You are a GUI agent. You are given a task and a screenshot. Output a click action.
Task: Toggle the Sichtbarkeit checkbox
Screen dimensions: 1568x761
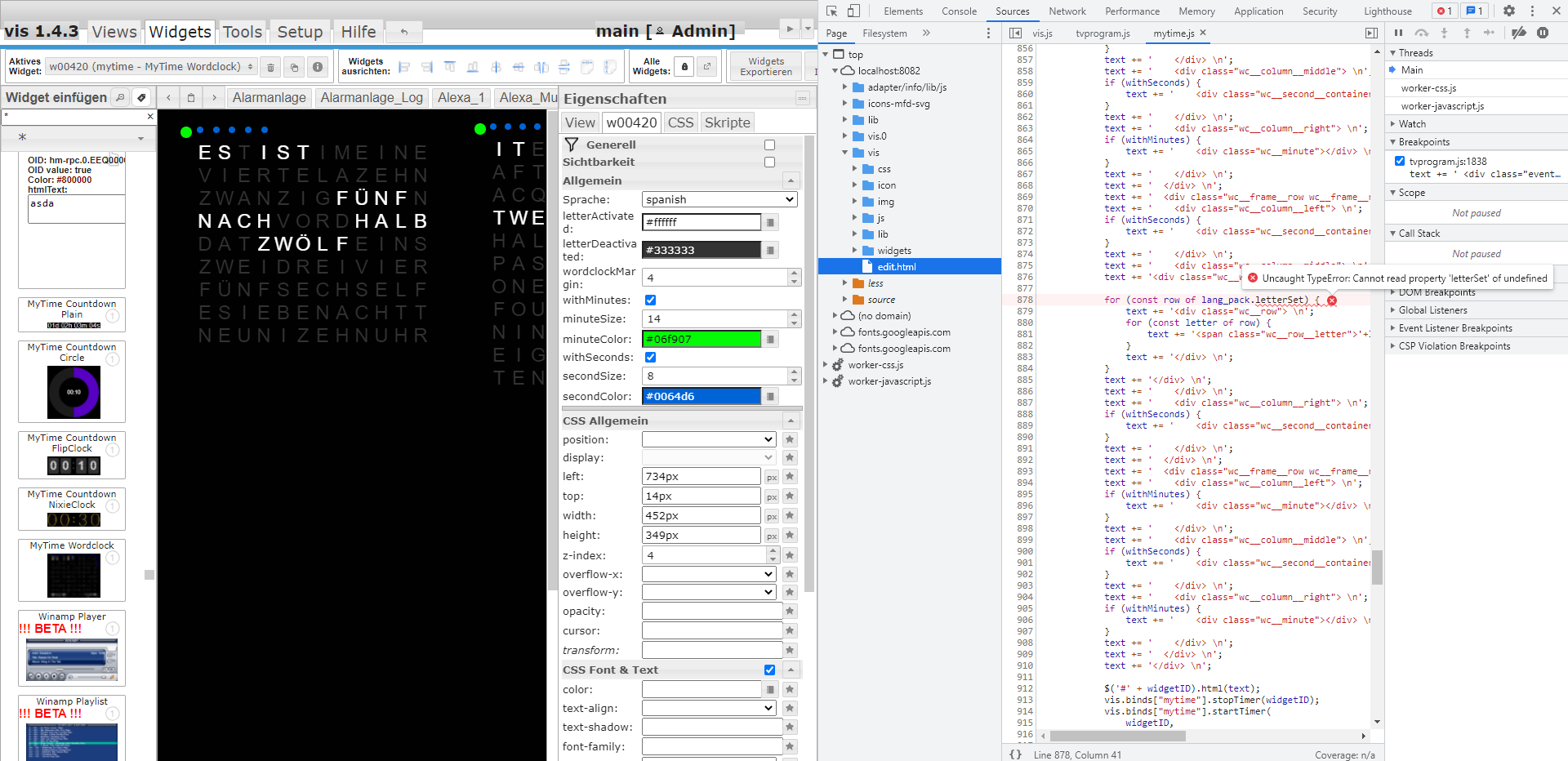(x=769, y=162)
